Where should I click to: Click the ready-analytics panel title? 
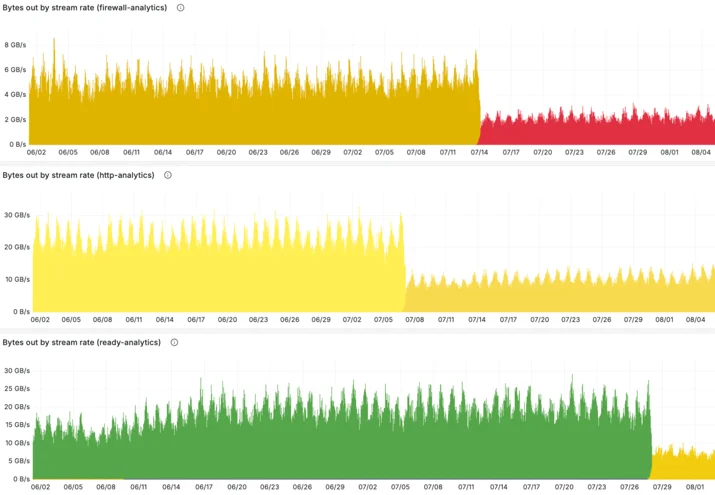[x=82, y=342]
